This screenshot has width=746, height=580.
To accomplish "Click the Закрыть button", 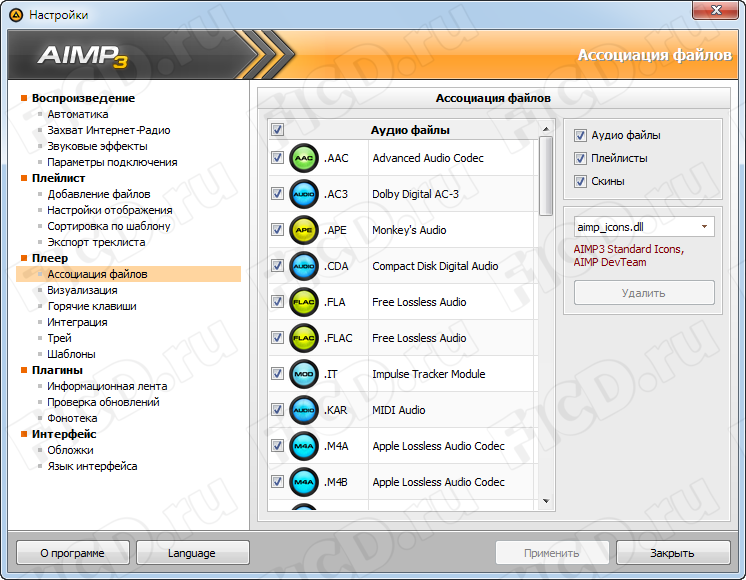I will tap(673, 553).
